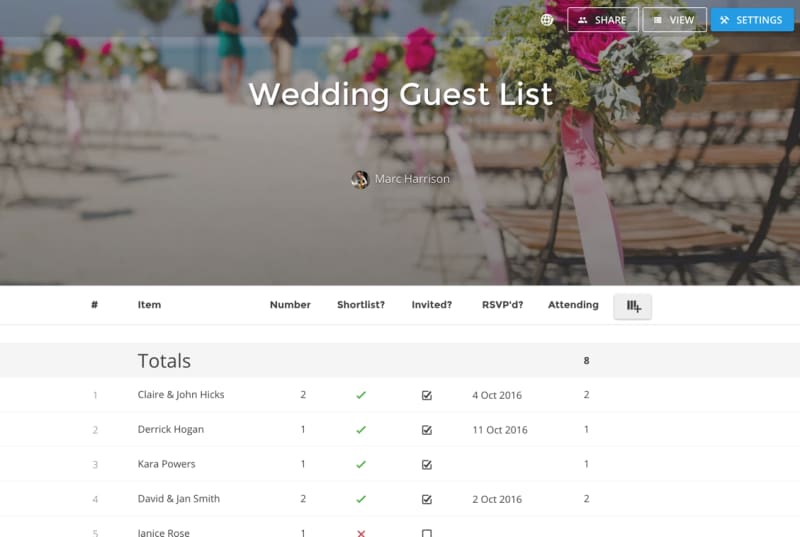Click the Wedding Guest List title

(401, 94)
